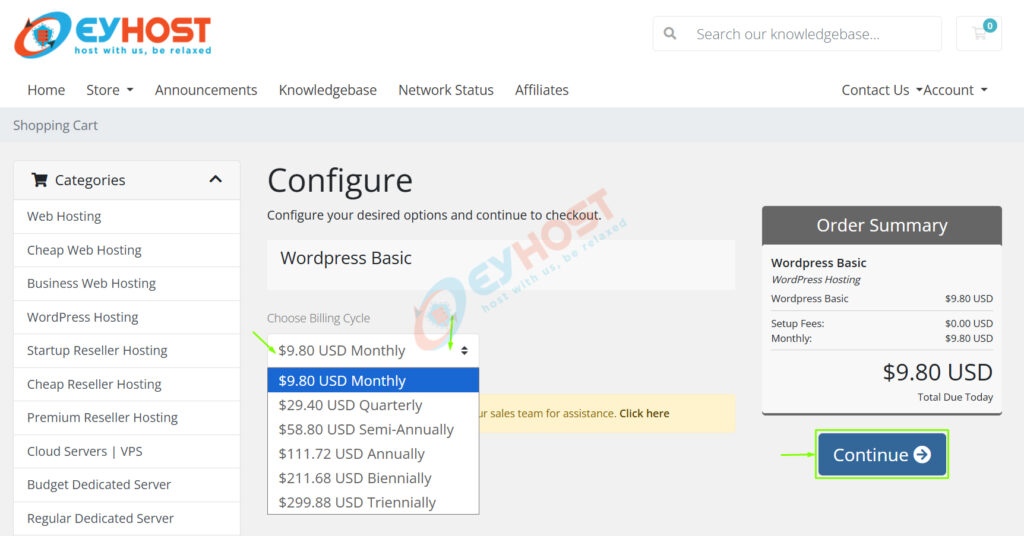Viewport: 1024px width, 536px height.
Task: Go to Home page
Action: [x=46, y=90]
